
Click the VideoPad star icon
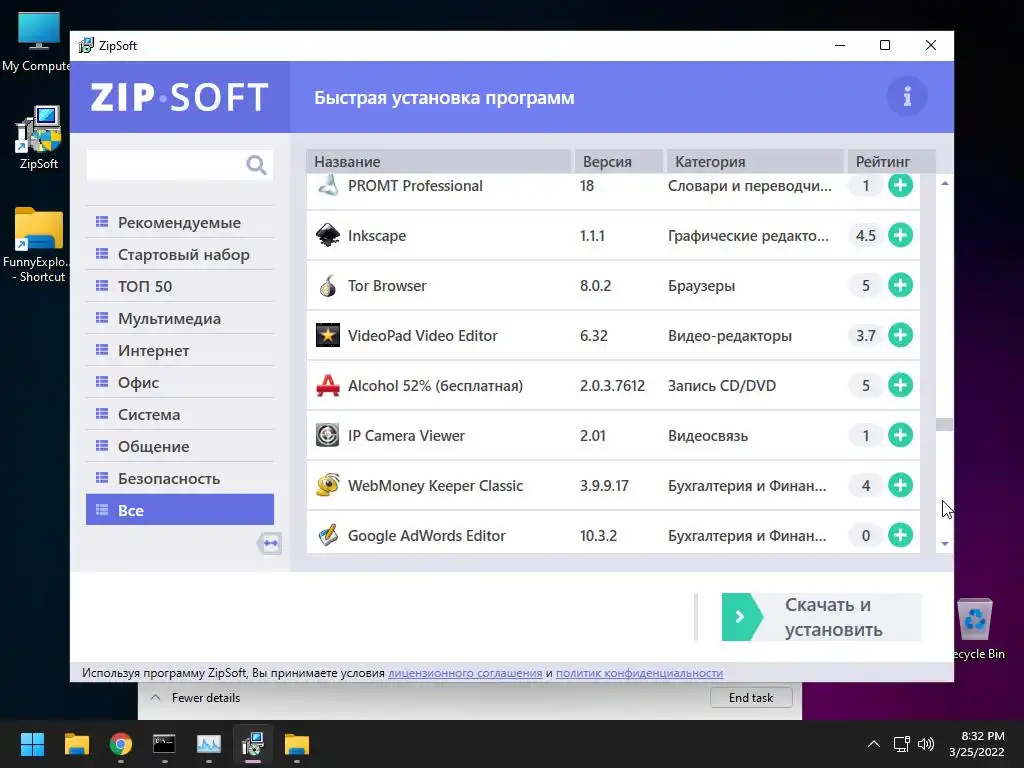tap(327, 335)
